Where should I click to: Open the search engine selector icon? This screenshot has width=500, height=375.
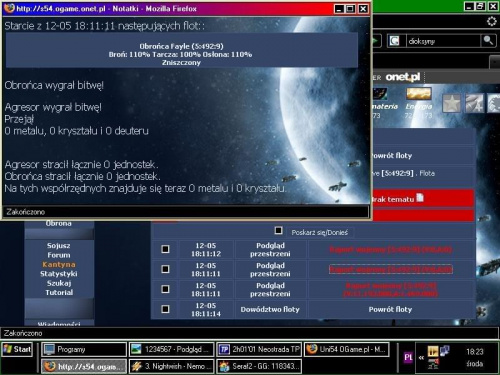tap(395, 41)
